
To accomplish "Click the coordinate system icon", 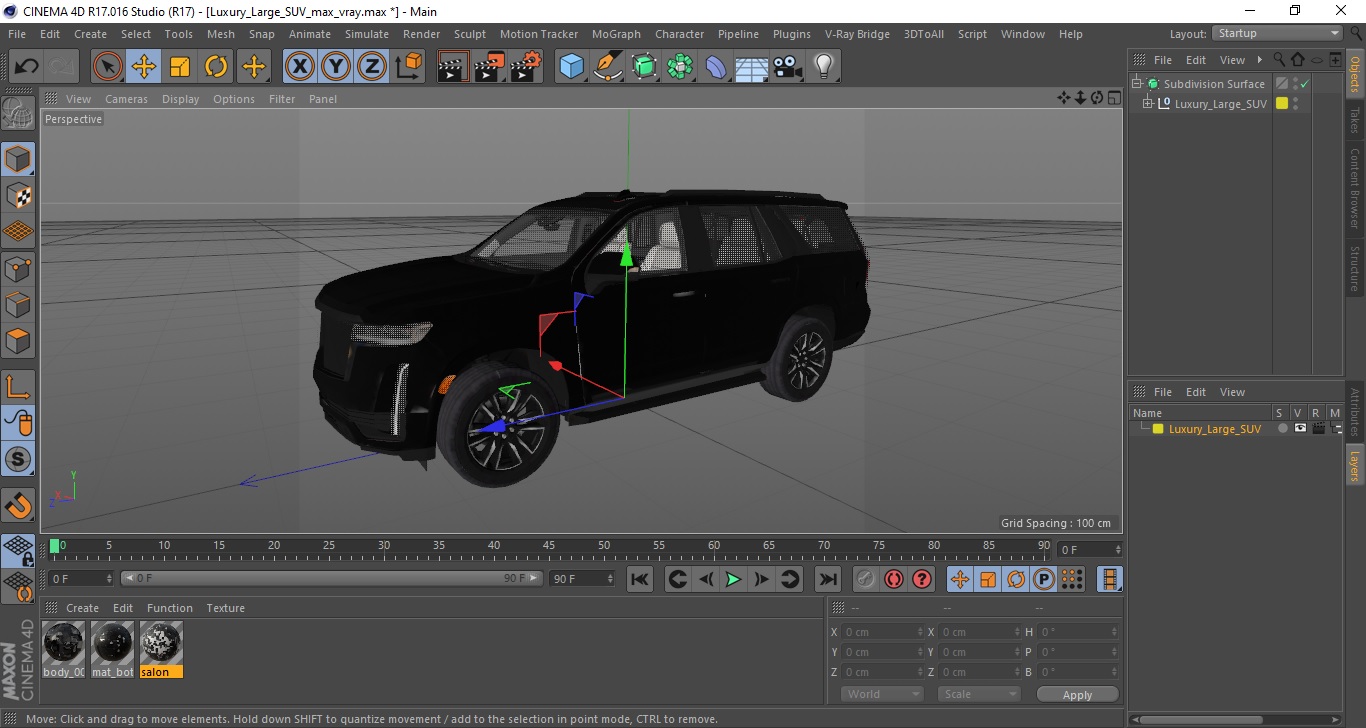I will [x=408, y=67].
